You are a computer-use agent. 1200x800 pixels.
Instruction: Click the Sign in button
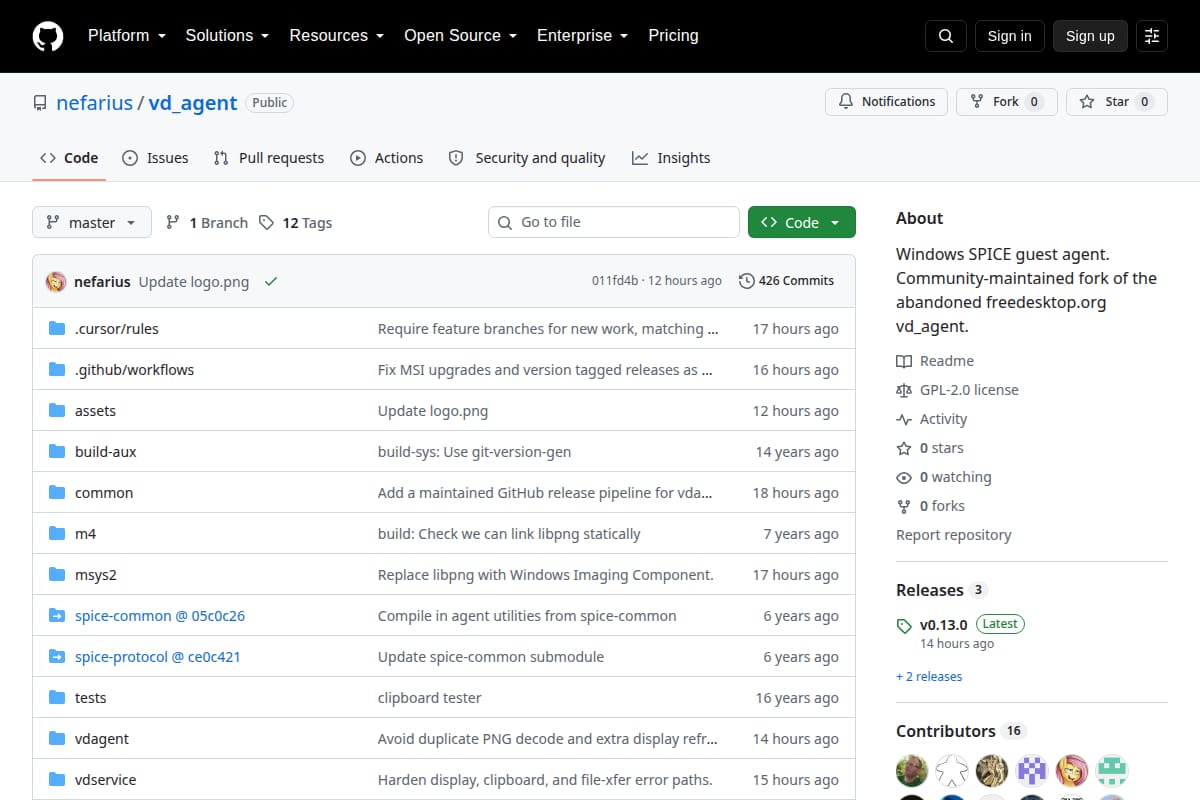1009,36
